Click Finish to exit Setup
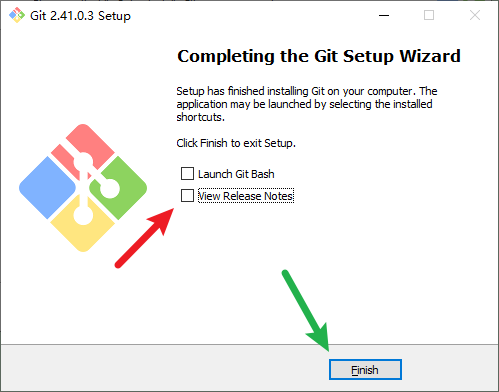499x392 pixels. pos(365,370)
